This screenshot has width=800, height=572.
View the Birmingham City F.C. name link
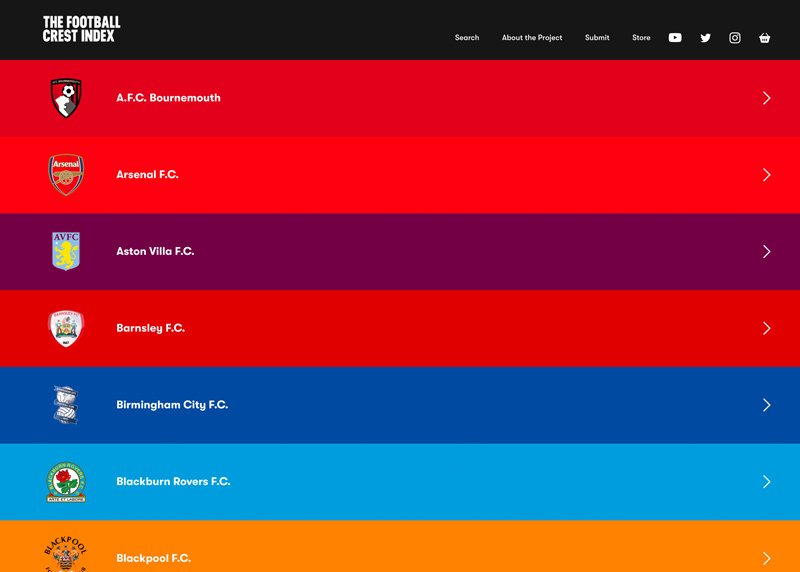(172, 405)
